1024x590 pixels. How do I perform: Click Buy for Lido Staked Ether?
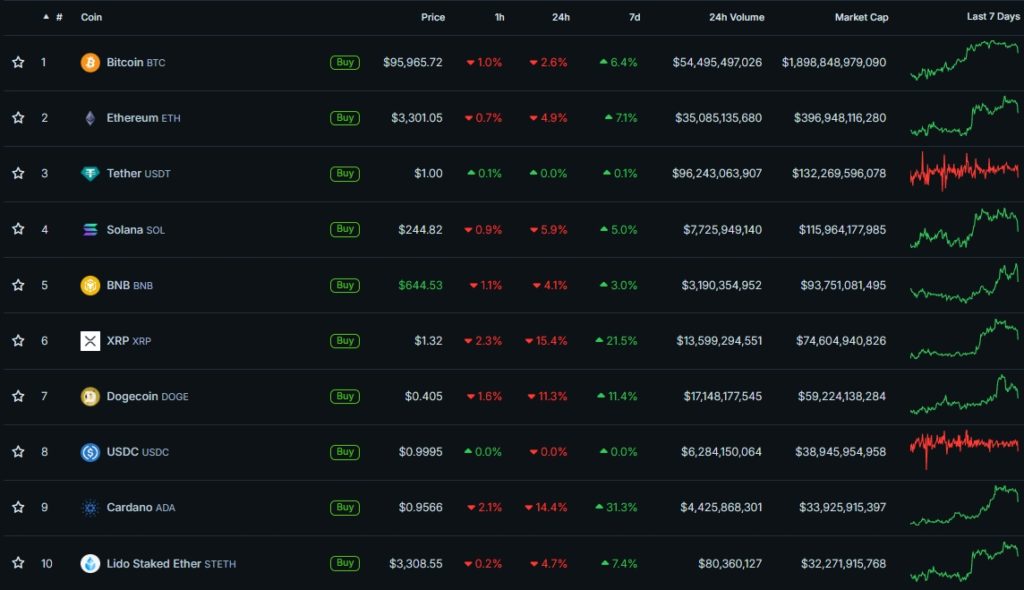pos(345,563)
